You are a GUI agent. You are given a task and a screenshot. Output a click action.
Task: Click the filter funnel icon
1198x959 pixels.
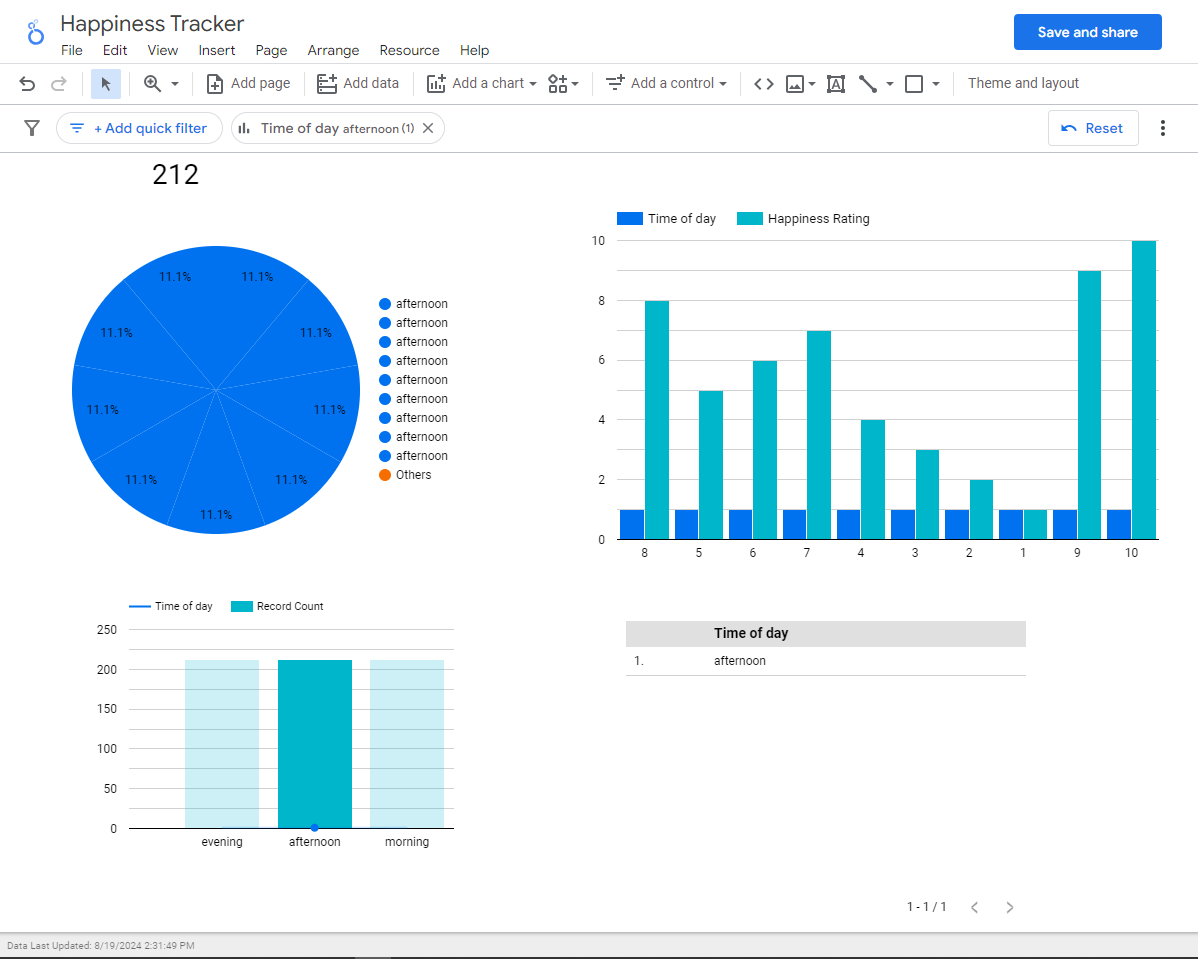point(32,128)
